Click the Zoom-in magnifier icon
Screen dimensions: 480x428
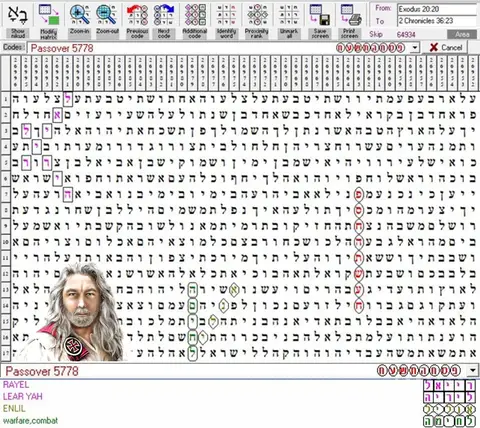point(80,14)
